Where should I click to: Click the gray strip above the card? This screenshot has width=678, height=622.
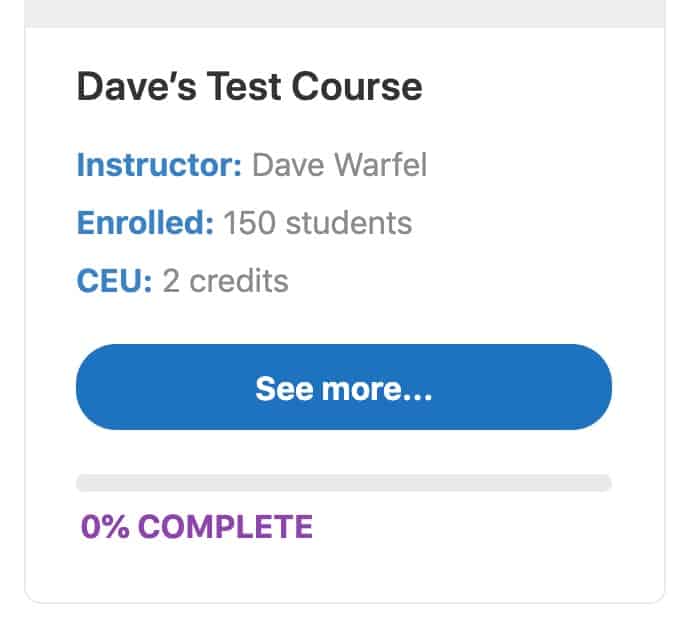[344, 13]
